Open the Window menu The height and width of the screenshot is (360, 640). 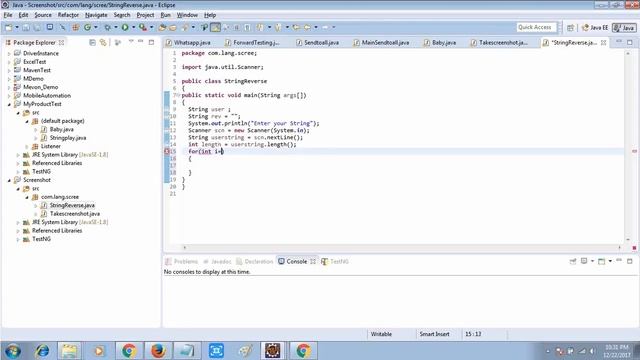click(187, 15)
